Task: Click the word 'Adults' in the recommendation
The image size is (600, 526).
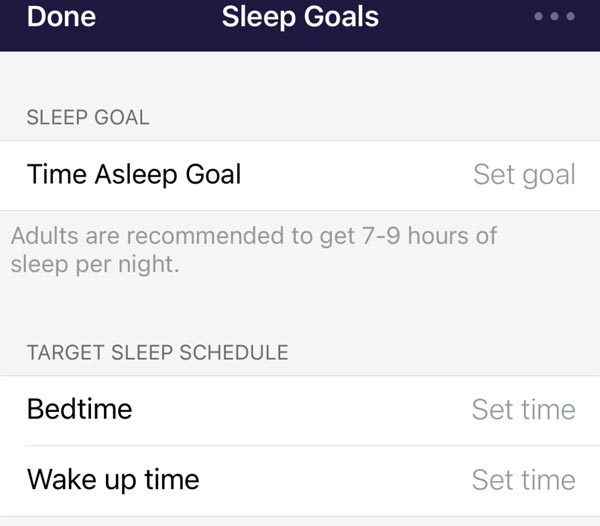Action: point(44,238)
